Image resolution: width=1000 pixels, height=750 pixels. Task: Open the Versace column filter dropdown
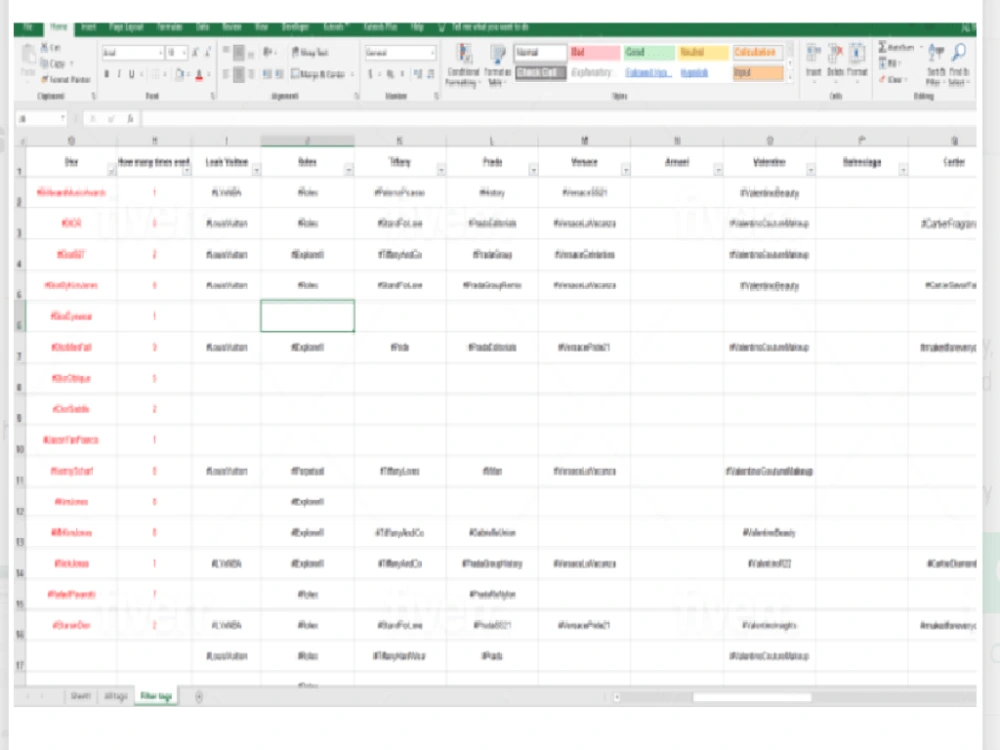(x=626, y=170)
